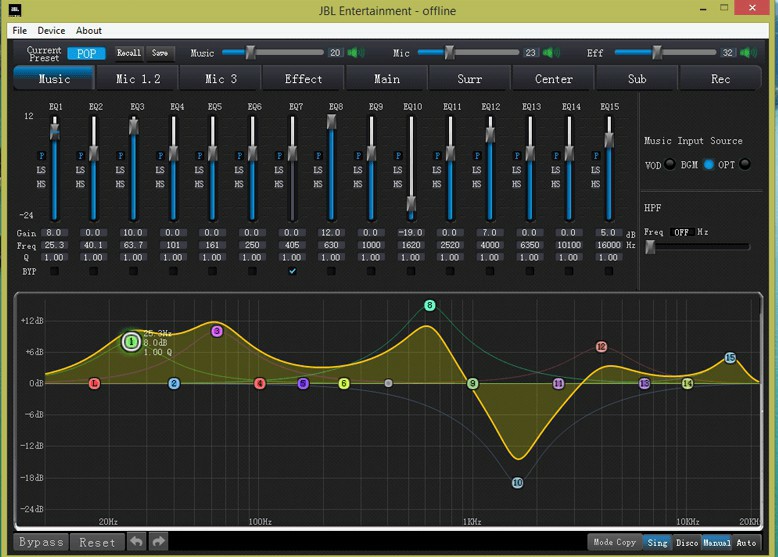The height and width of the screenshot is (557, 778).
Task: Enable the BYP bypass checkbox for EQ1
Action: click(x=55, y=271)
